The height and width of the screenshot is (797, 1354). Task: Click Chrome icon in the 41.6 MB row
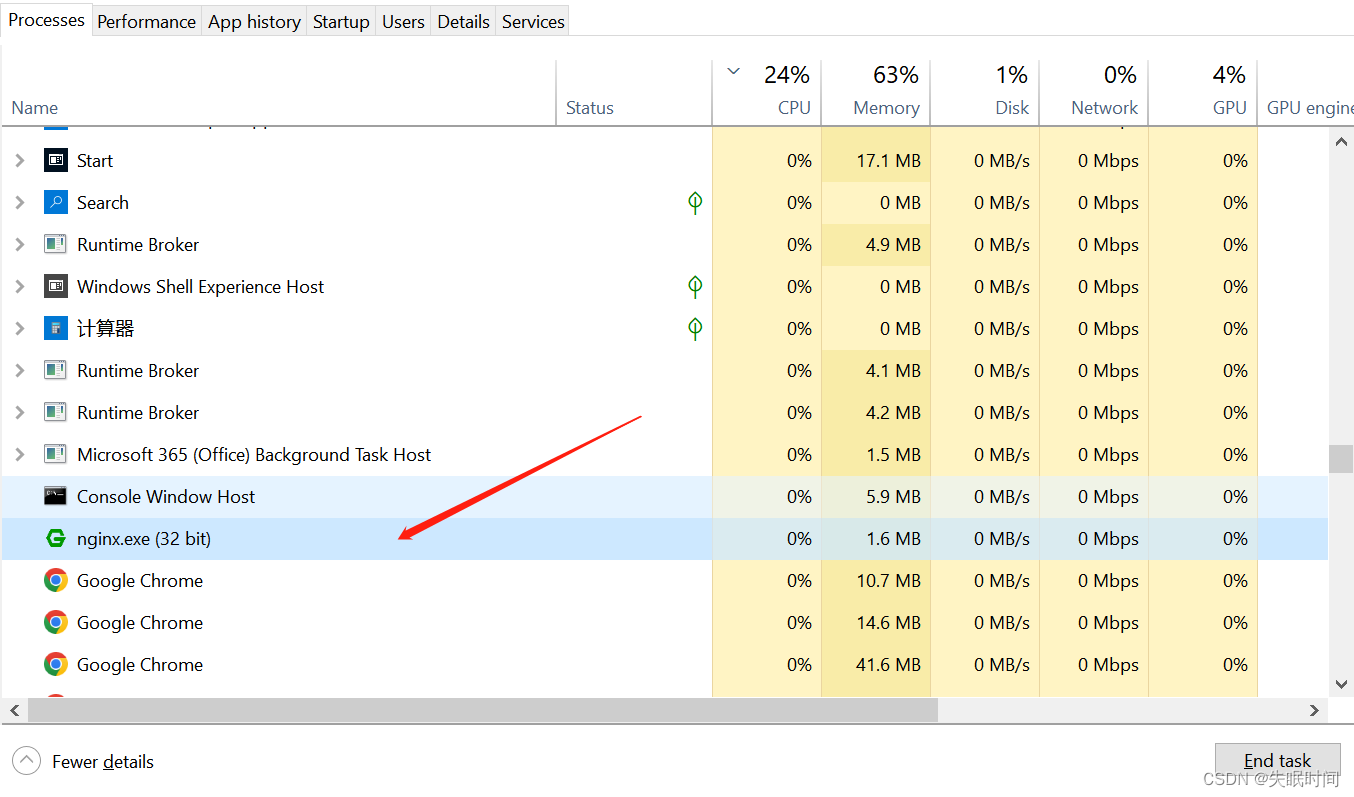tap(56, 664)
